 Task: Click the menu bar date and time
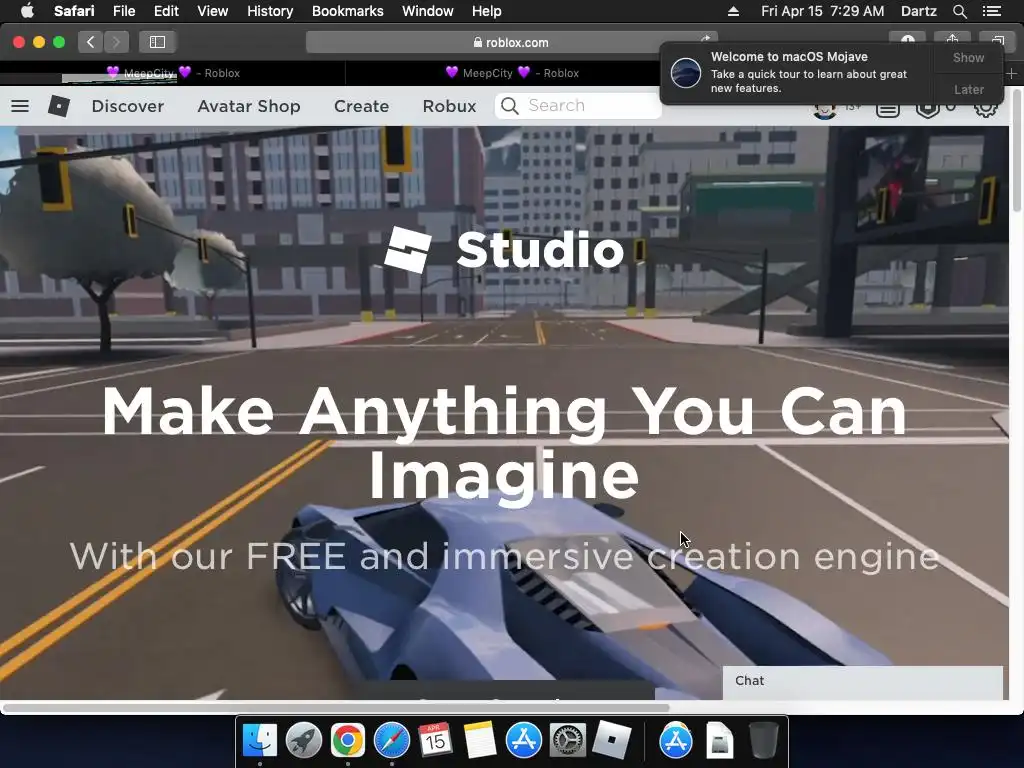pyautogui.click(x=822, y=11)
